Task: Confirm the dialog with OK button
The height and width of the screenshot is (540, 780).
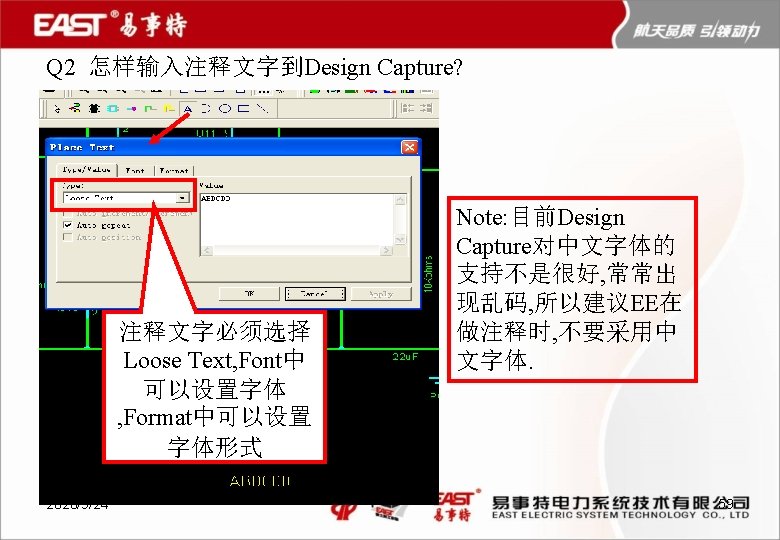Action: click(x=249, y=294)
